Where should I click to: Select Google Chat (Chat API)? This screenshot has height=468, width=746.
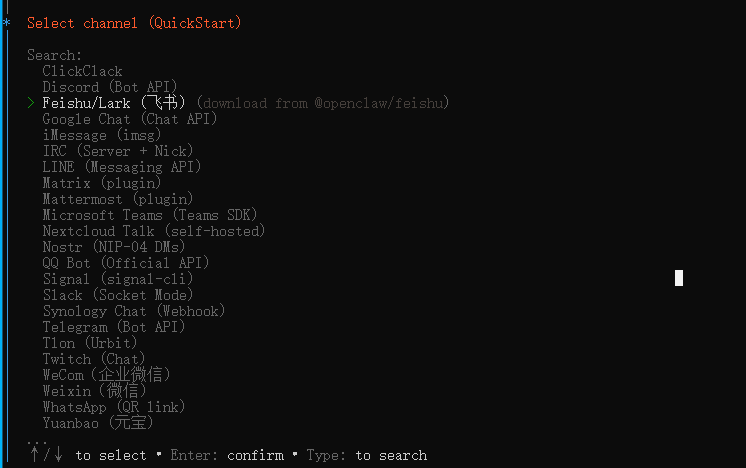(129, 119)
